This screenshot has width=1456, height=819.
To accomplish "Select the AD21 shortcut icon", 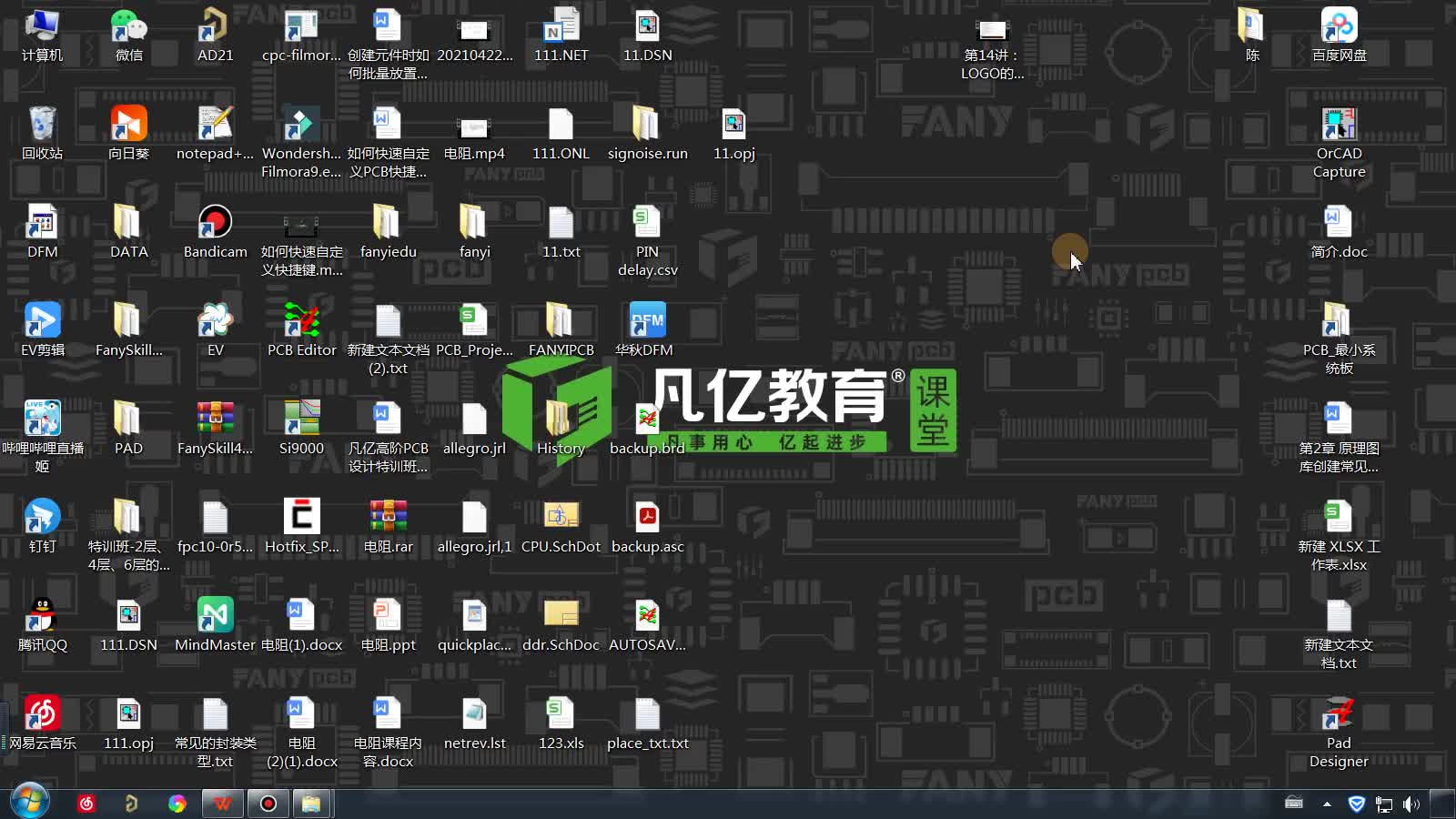I will 215,27.
